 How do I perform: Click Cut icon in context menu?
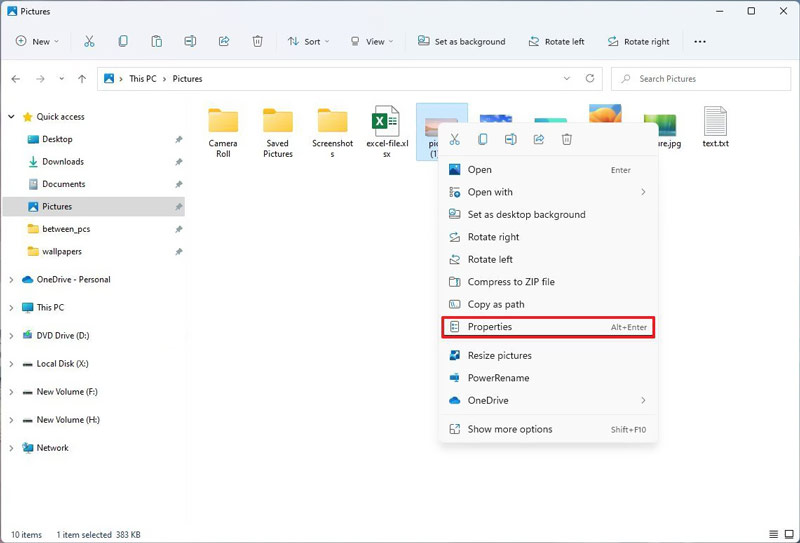(455, 139)
